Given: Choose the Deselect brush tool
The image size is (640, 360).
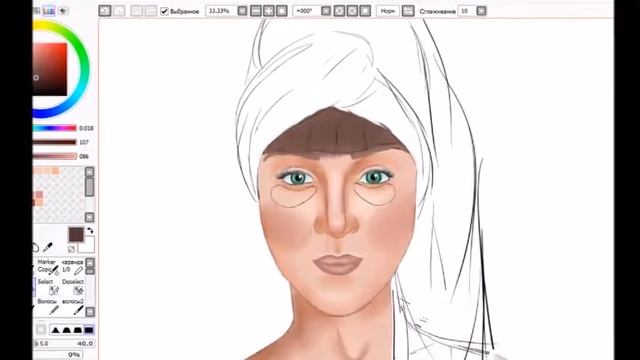Looking at the screenshot, I should pyautogui.click(x=73, y=287).
